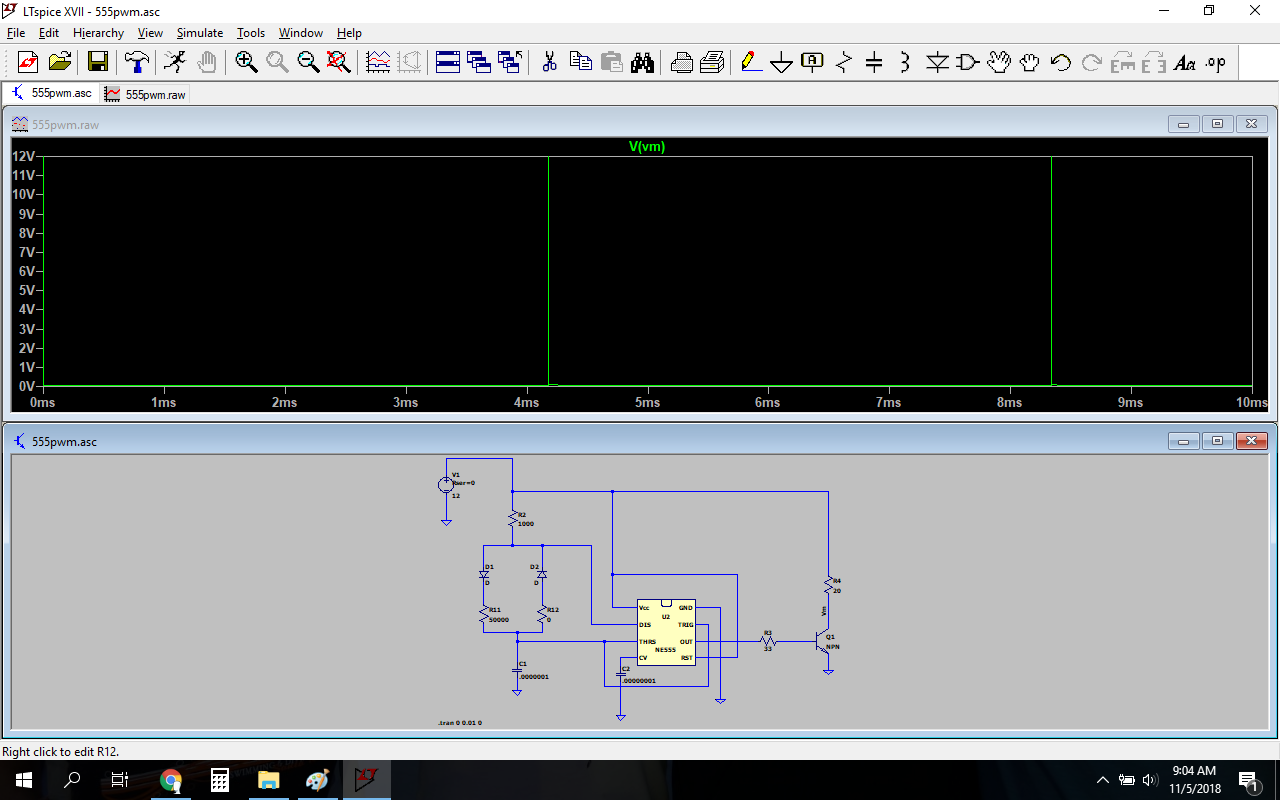Viewport: 1280px width, 800px height.
Task: Click the Copy pages icon in the toolbar
Action: (x=580, y=62)
